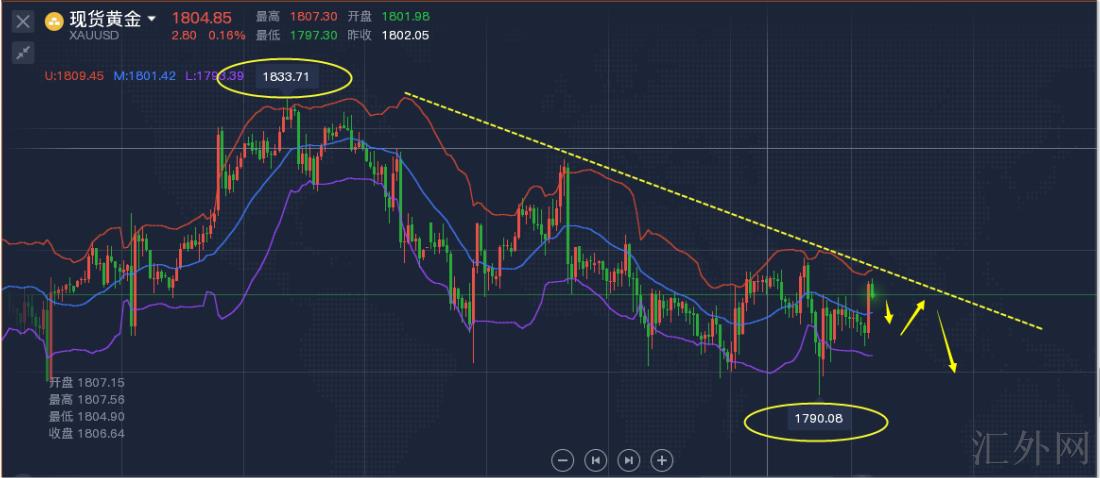Image resolution: width=1100 pixels, height=478 pixels.
Task: Click the 昨收 value 1802.05
Action: click(x=405, y=35)
